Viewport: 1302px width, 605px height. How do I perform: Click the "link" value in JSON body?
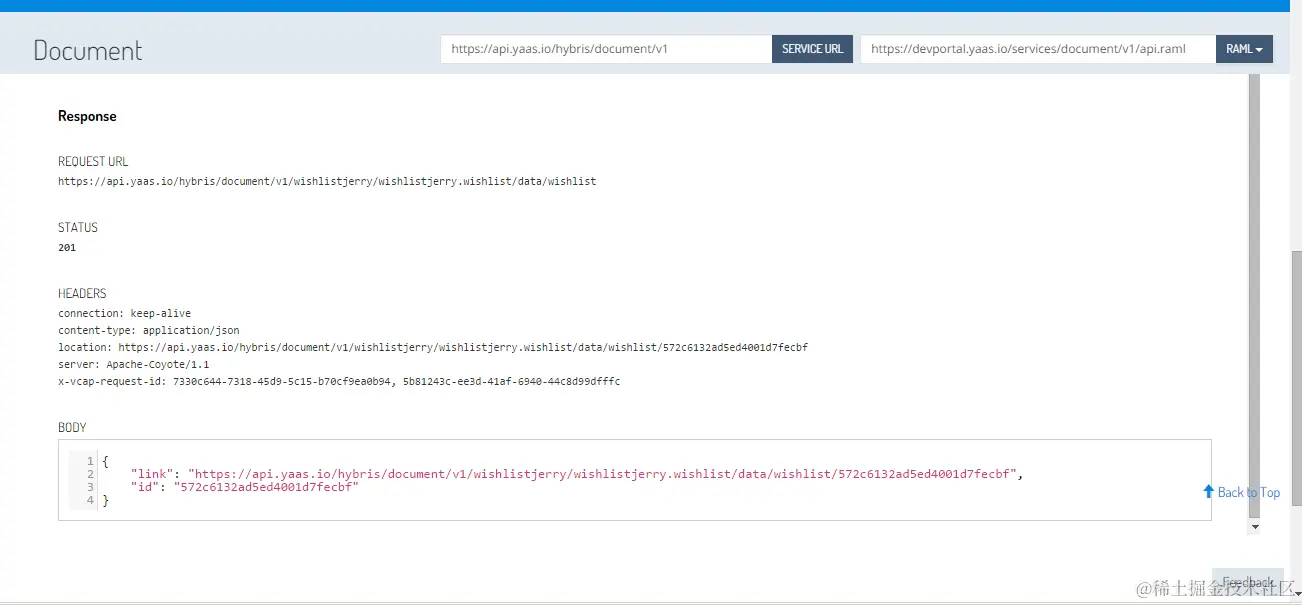(x=602, y=474)
